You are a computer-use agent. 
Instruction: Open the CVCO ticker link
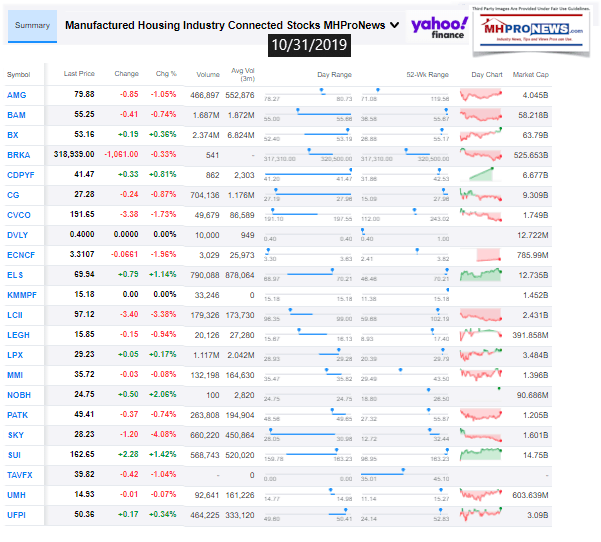click(19, 215)
